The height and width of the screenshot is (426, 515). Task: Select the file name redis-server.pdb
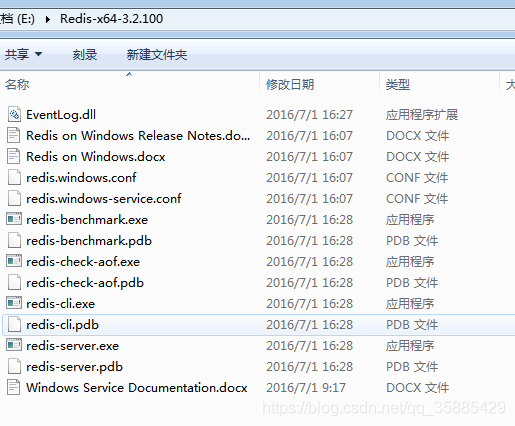[x=75, y=367]
